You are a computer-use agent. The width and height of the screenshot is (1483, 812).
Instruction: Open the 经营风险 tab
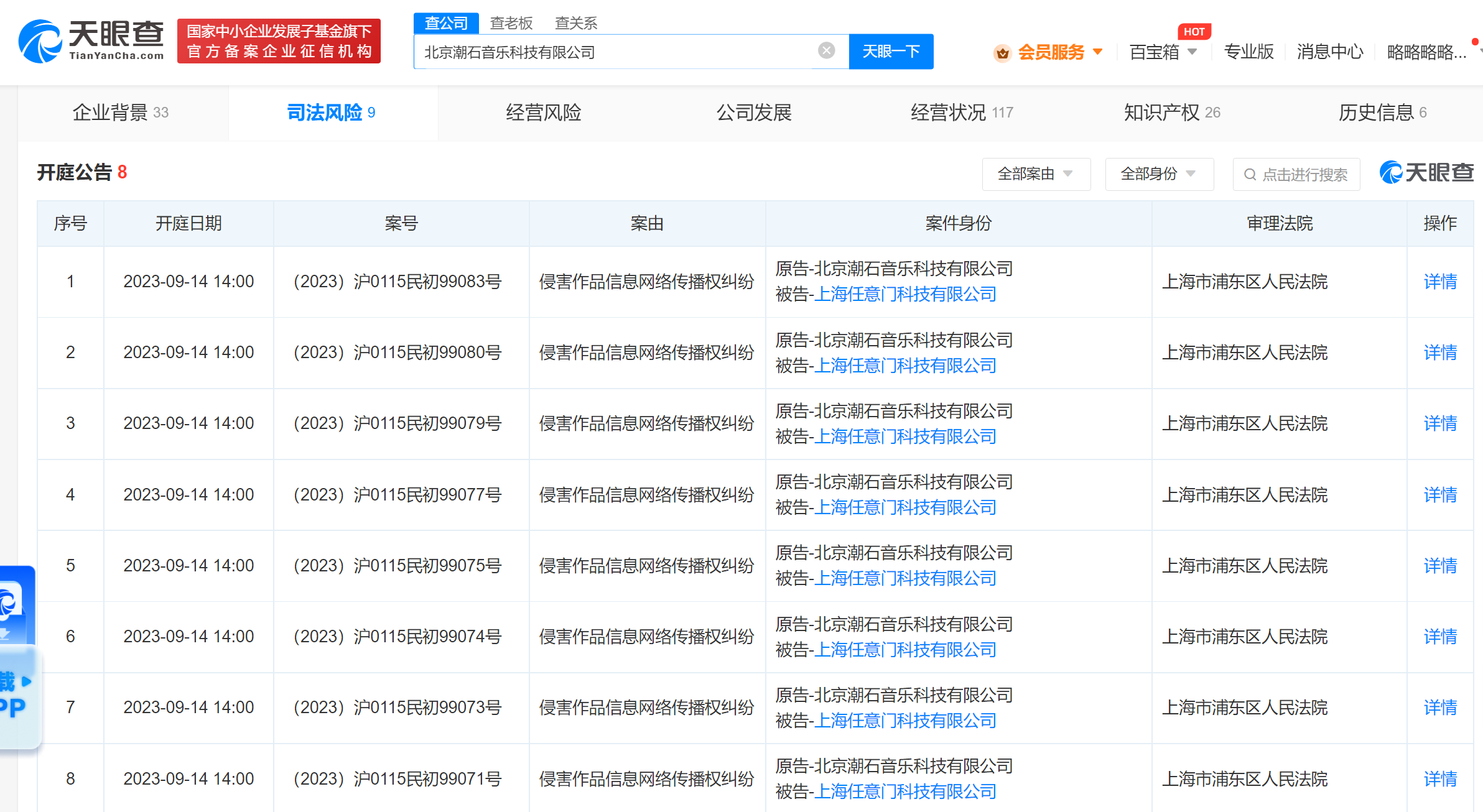(x=543, y=113)
